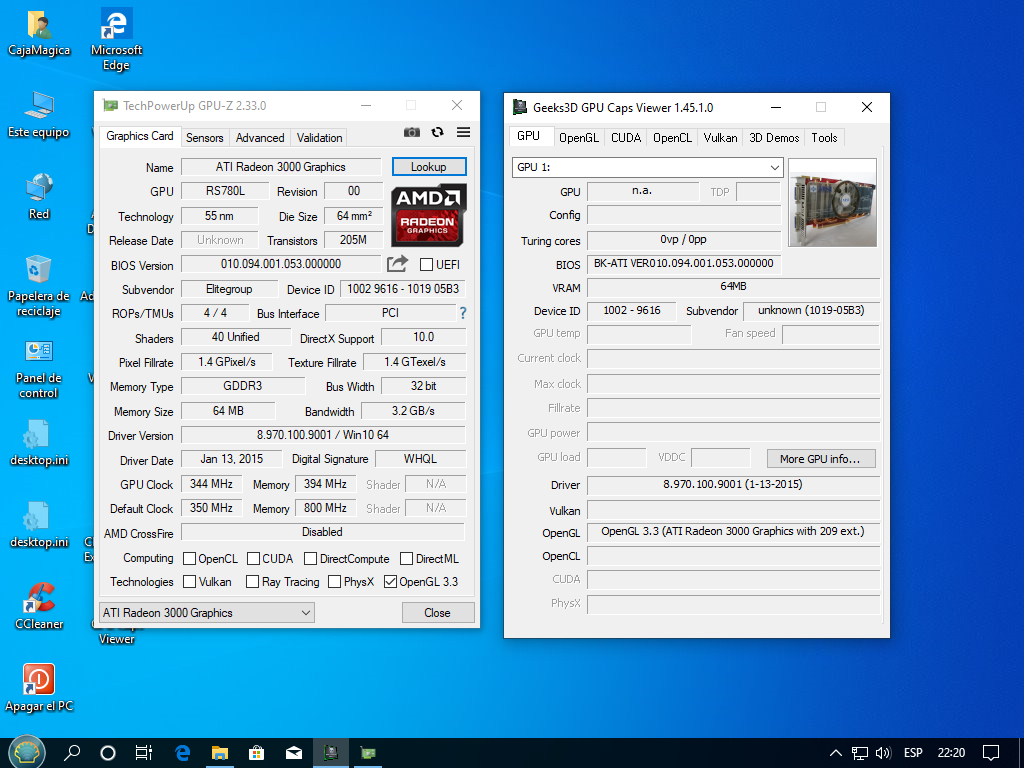The height and width of the screenshot is (768, 1024).
Task: Open taskbar search magnifier
Action: [x=72, y=753]
